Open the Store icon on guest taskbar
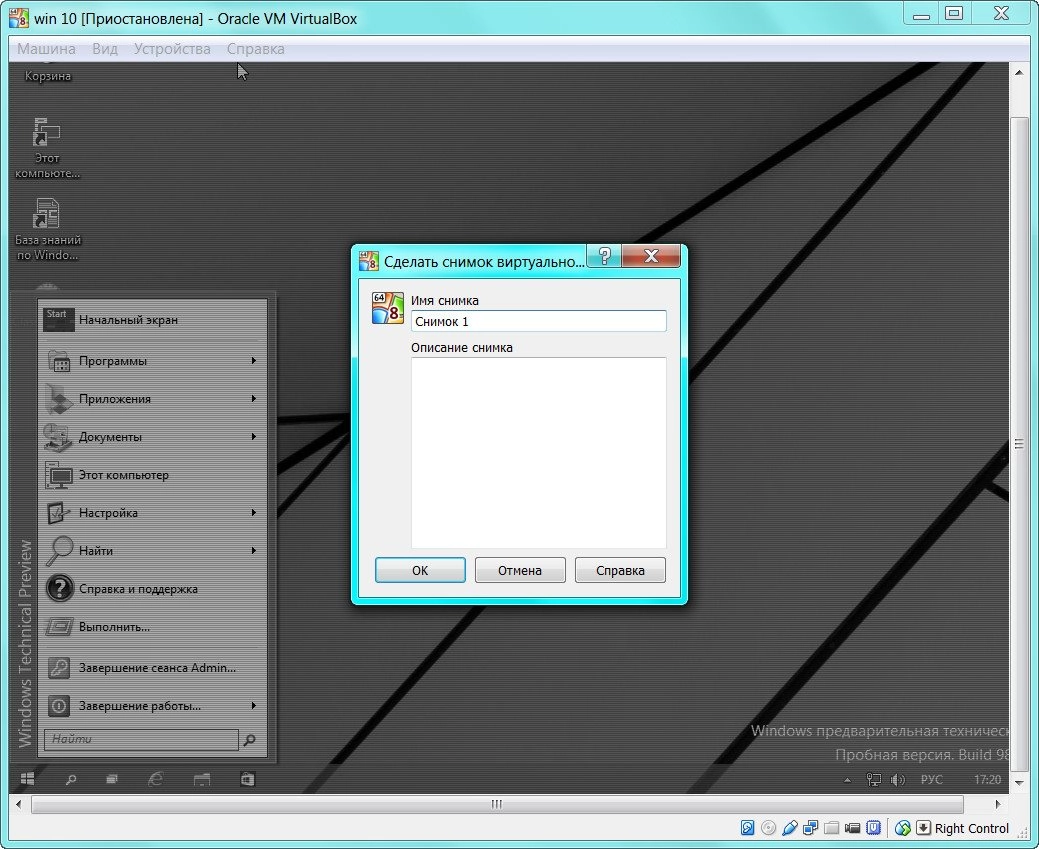The image size is (1039, 849). [247, 779]
